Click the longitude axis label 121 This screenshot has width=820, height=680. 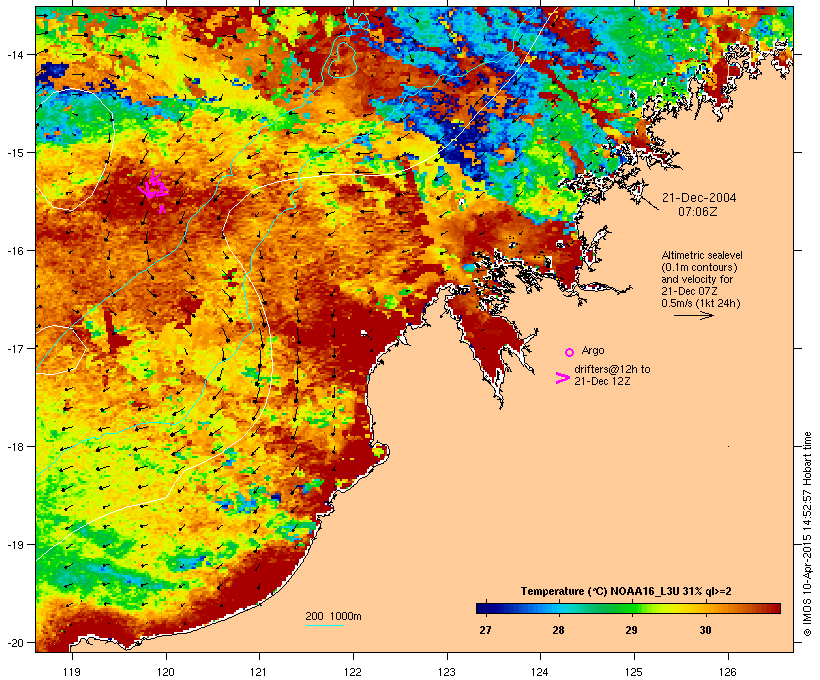pos(259,672)
